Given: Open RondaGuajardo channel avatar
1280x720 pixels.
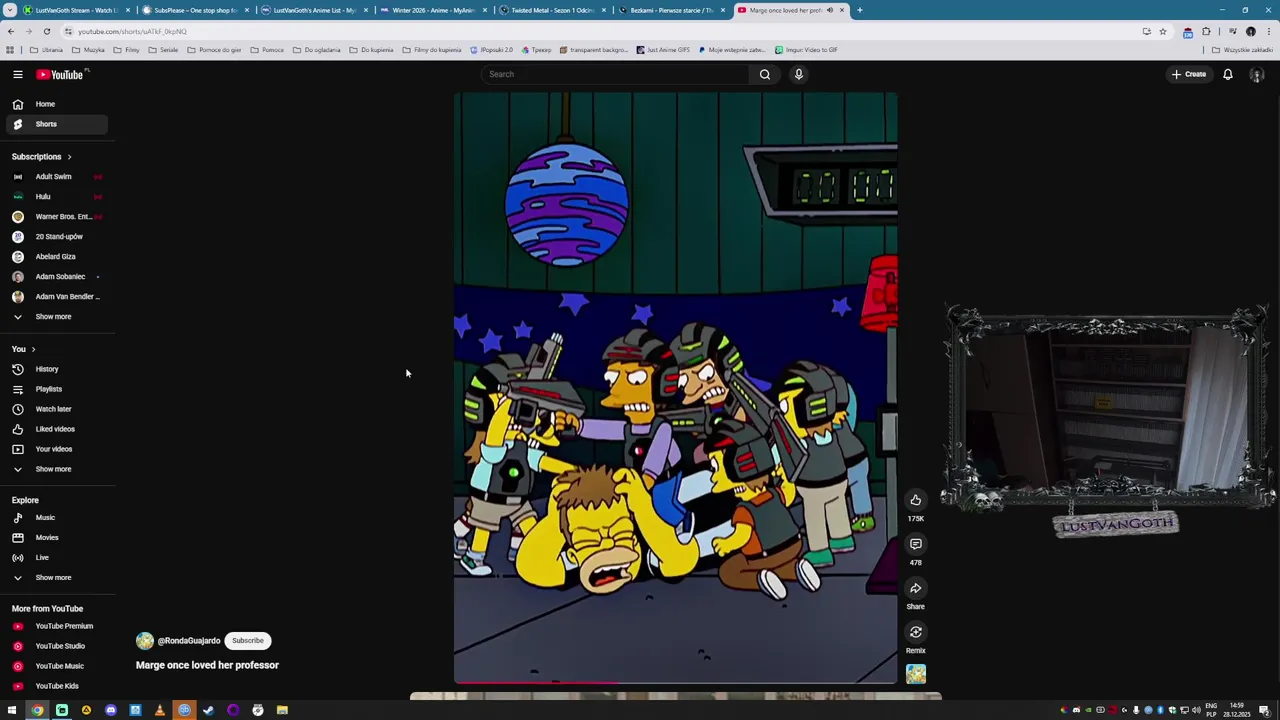Looking at the screenshot, I should 145,641.
